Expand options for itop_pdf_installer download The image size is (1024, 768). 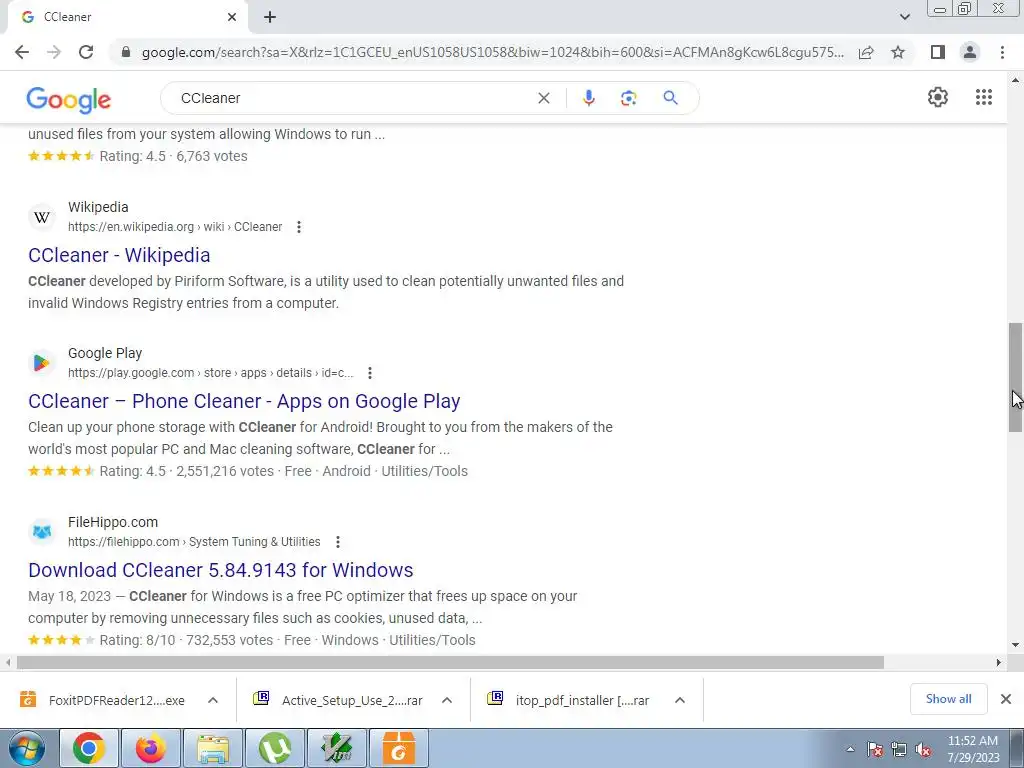(x=680, y=700)
